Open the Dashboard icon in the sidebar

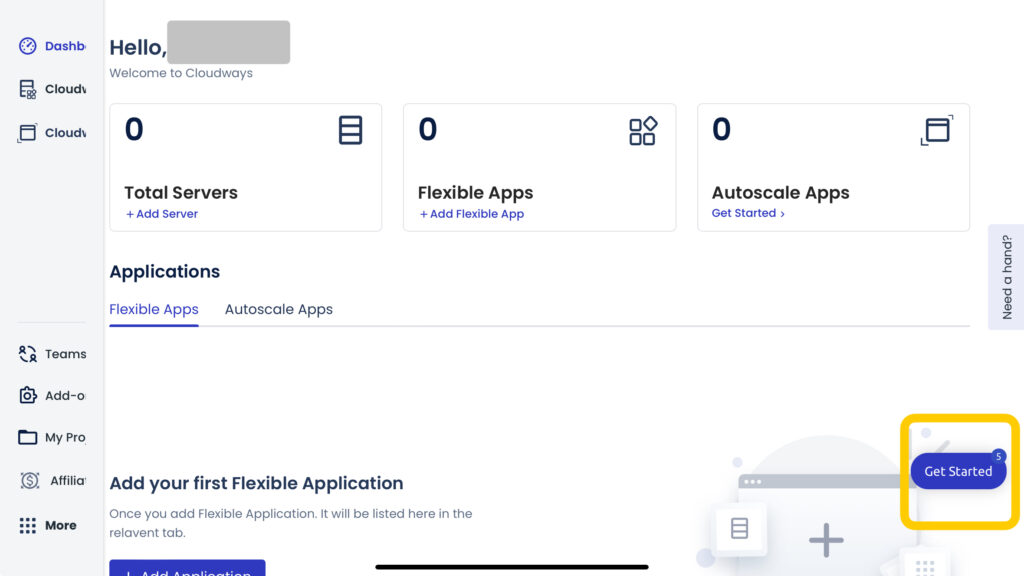(27, 46)
